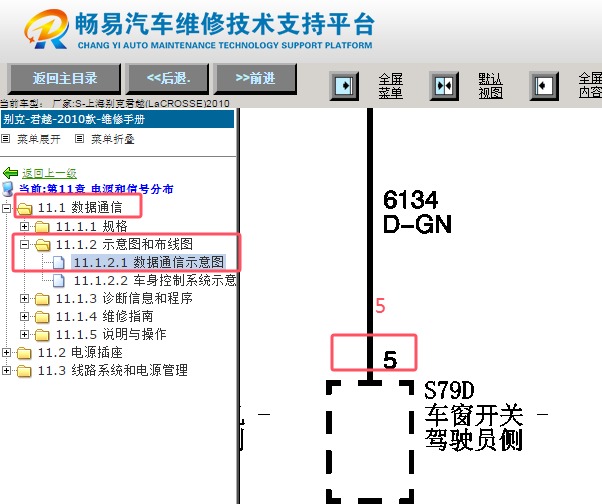
Task: Select the 11.1 数据通信 tree item
Action: [x=80, y=208]
